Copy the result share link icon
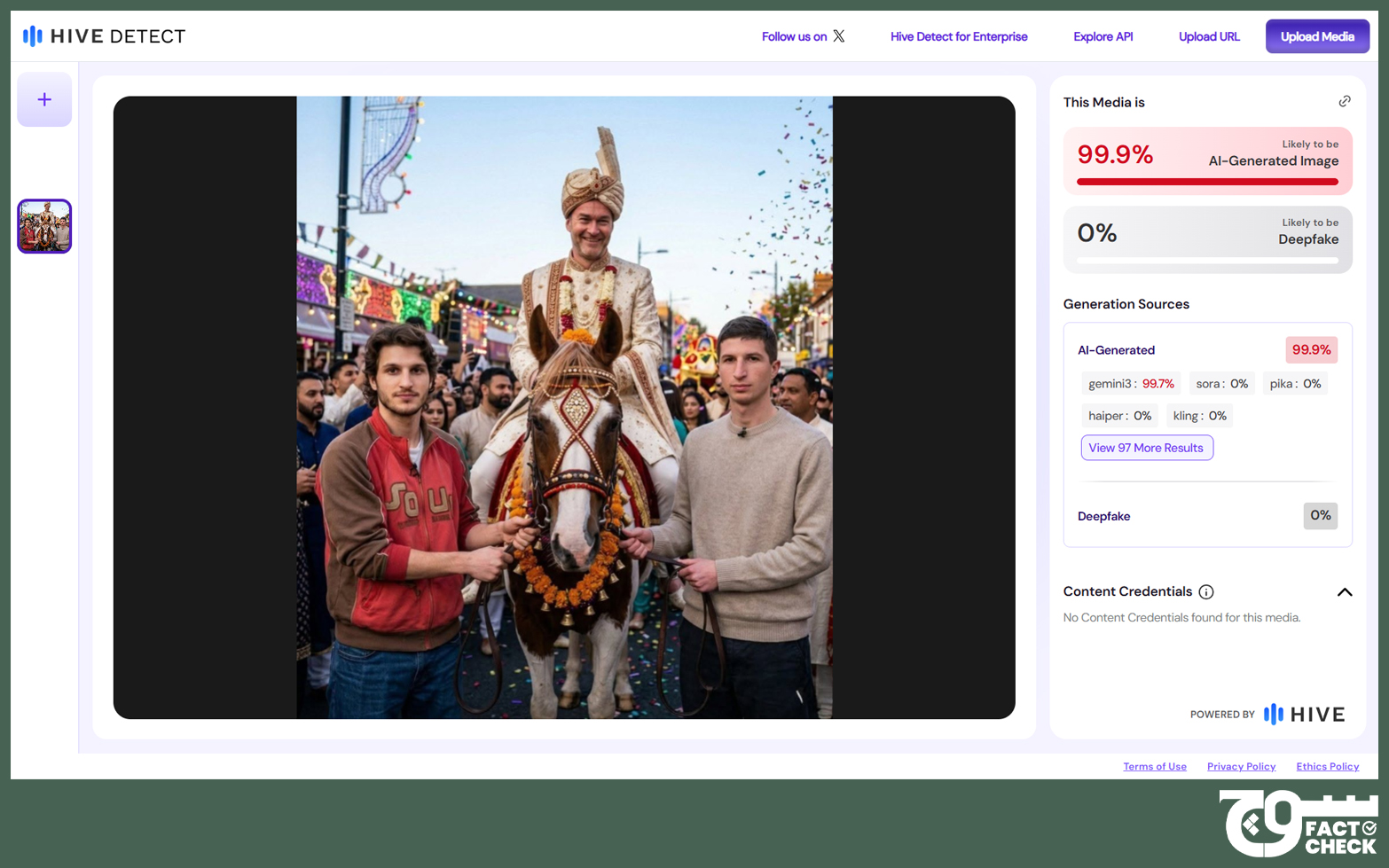1389x868 pixels. [x=1345, y=101]
